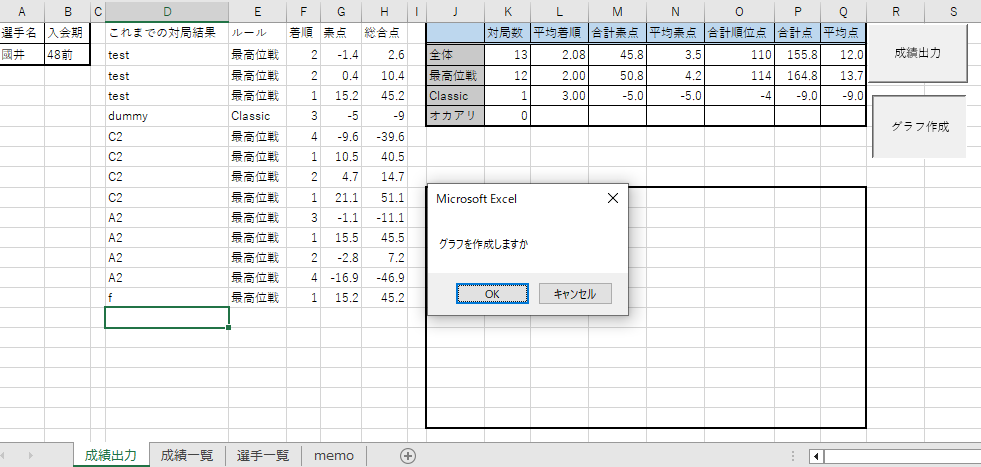
Task: Click the empty selected cell below f
Action: 166,317
